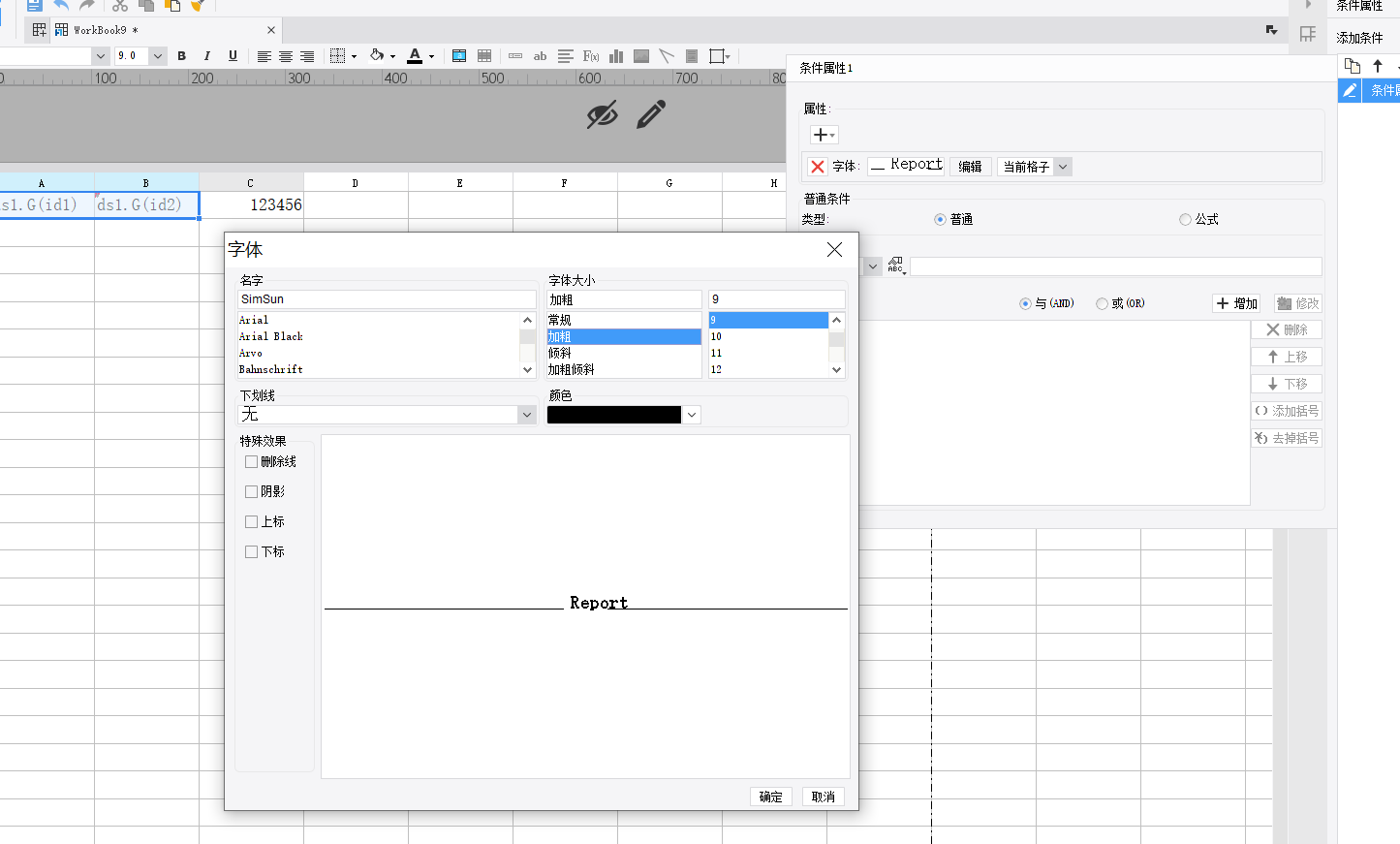The width and height of the screenshot is (1400, 844).
Task: Click the undo arrow in the top toolbar
Action: pyautogui.click(x=61, y=5)
